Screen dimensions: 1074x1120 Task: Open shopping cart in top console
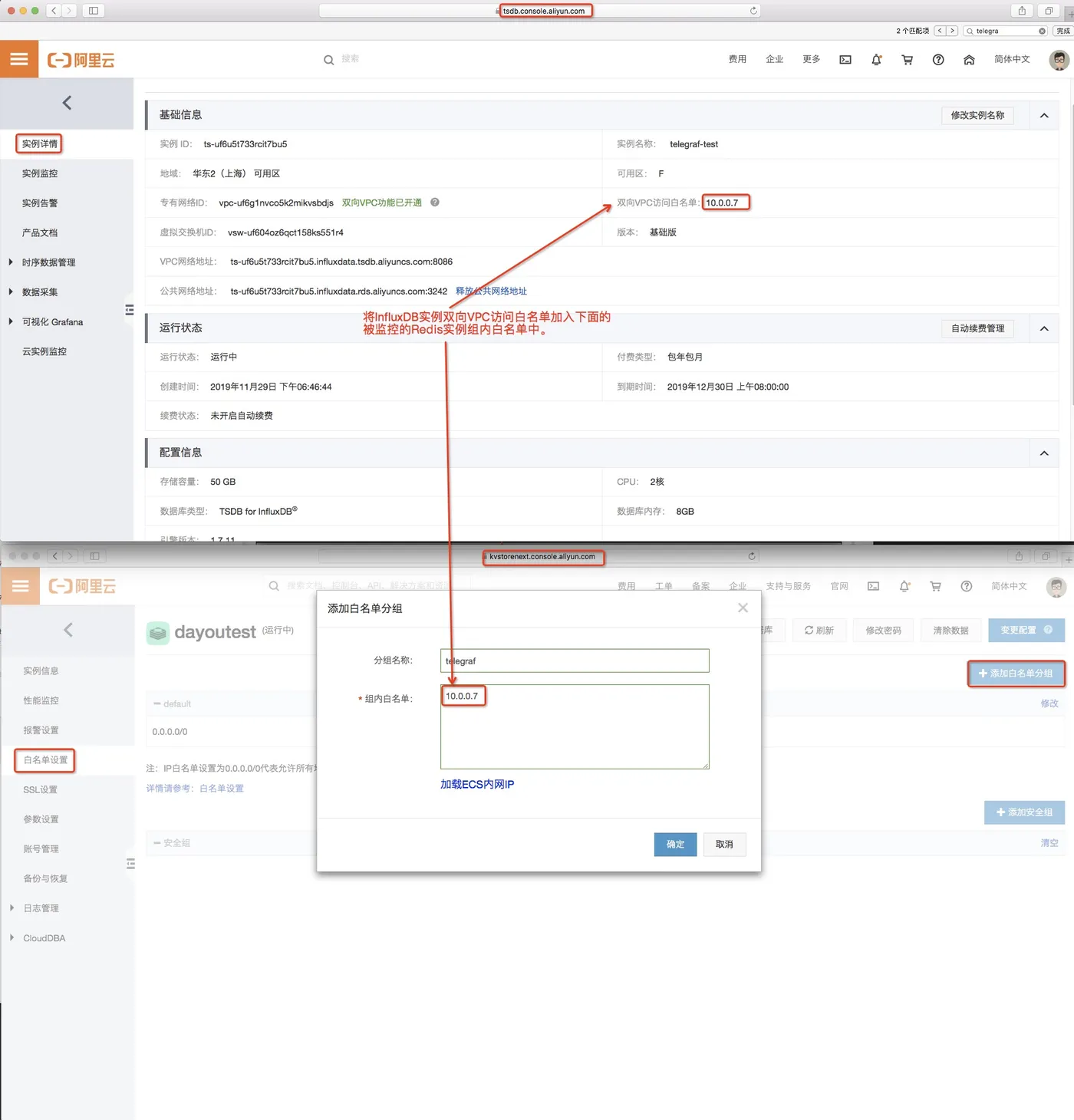(908, 60)
